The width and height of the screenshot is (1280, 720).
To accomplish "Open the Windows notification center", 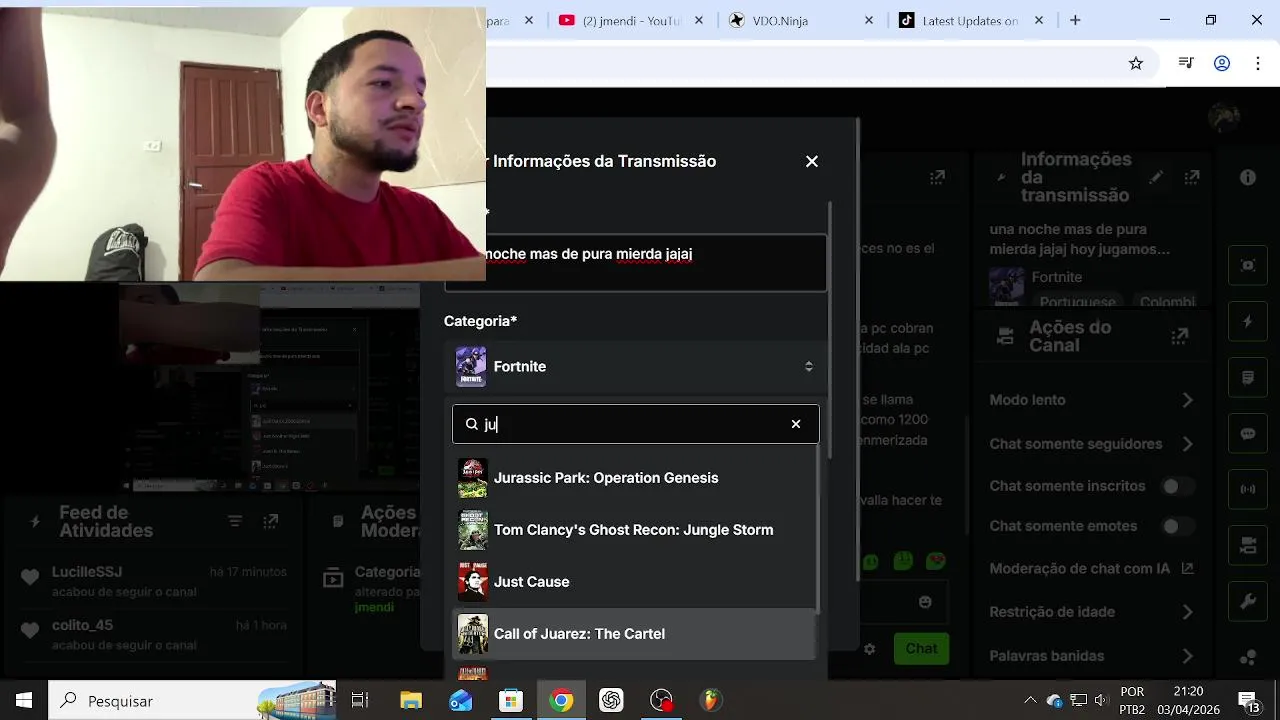I will tap(1248, 701).
